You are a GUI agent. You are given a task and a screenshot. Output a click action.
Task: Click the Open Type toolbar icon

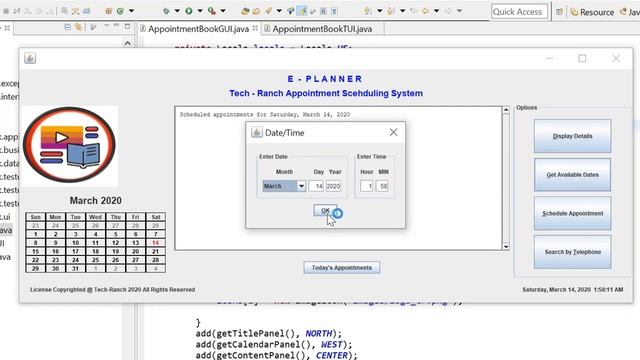pos(245,11)
